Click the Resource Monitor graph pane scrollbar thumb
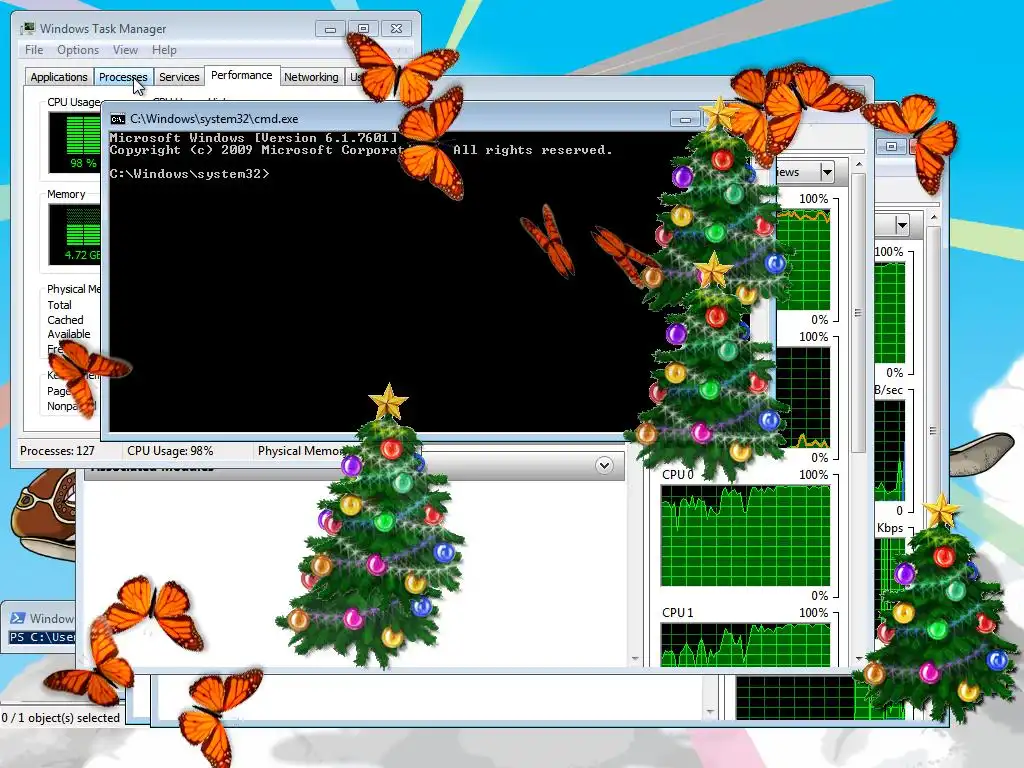 tap(859, 313)
